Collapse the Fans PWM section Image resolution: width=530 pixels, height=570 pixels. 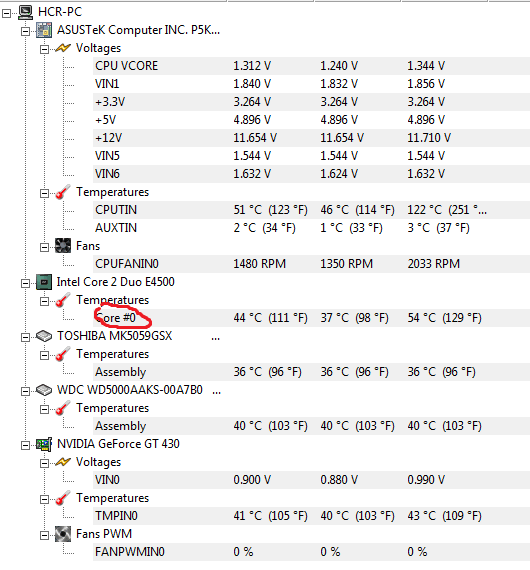click(x=44, y=535)
